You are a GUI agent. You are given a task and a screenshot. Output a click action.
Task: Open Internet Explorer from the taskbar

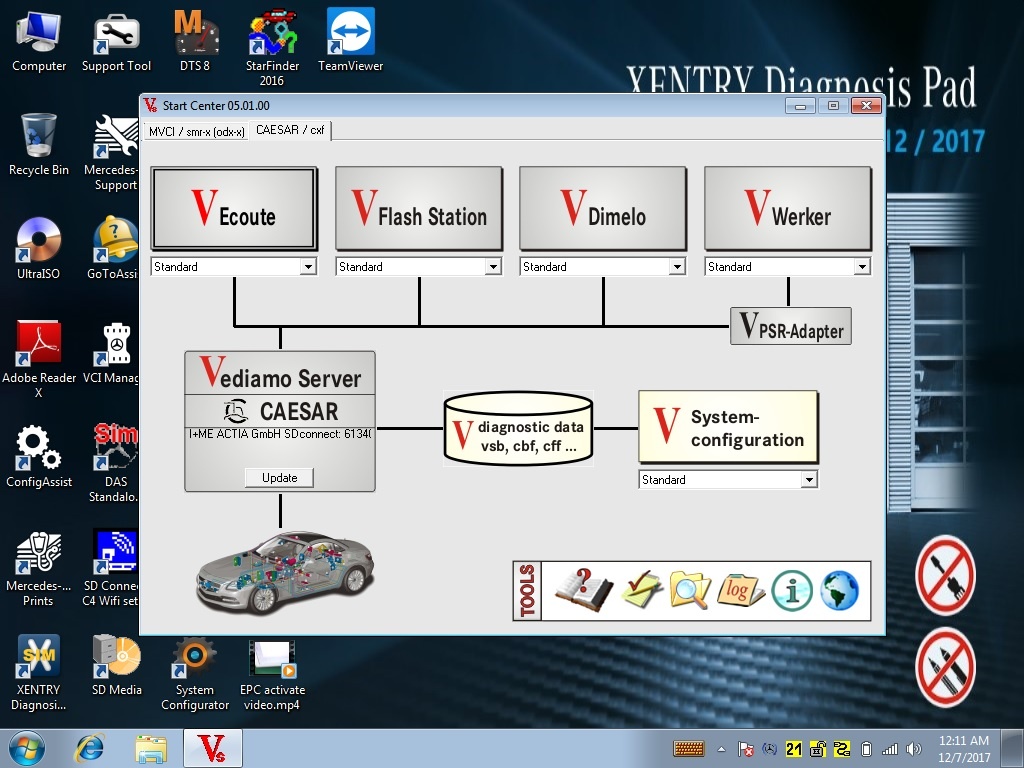91,748
